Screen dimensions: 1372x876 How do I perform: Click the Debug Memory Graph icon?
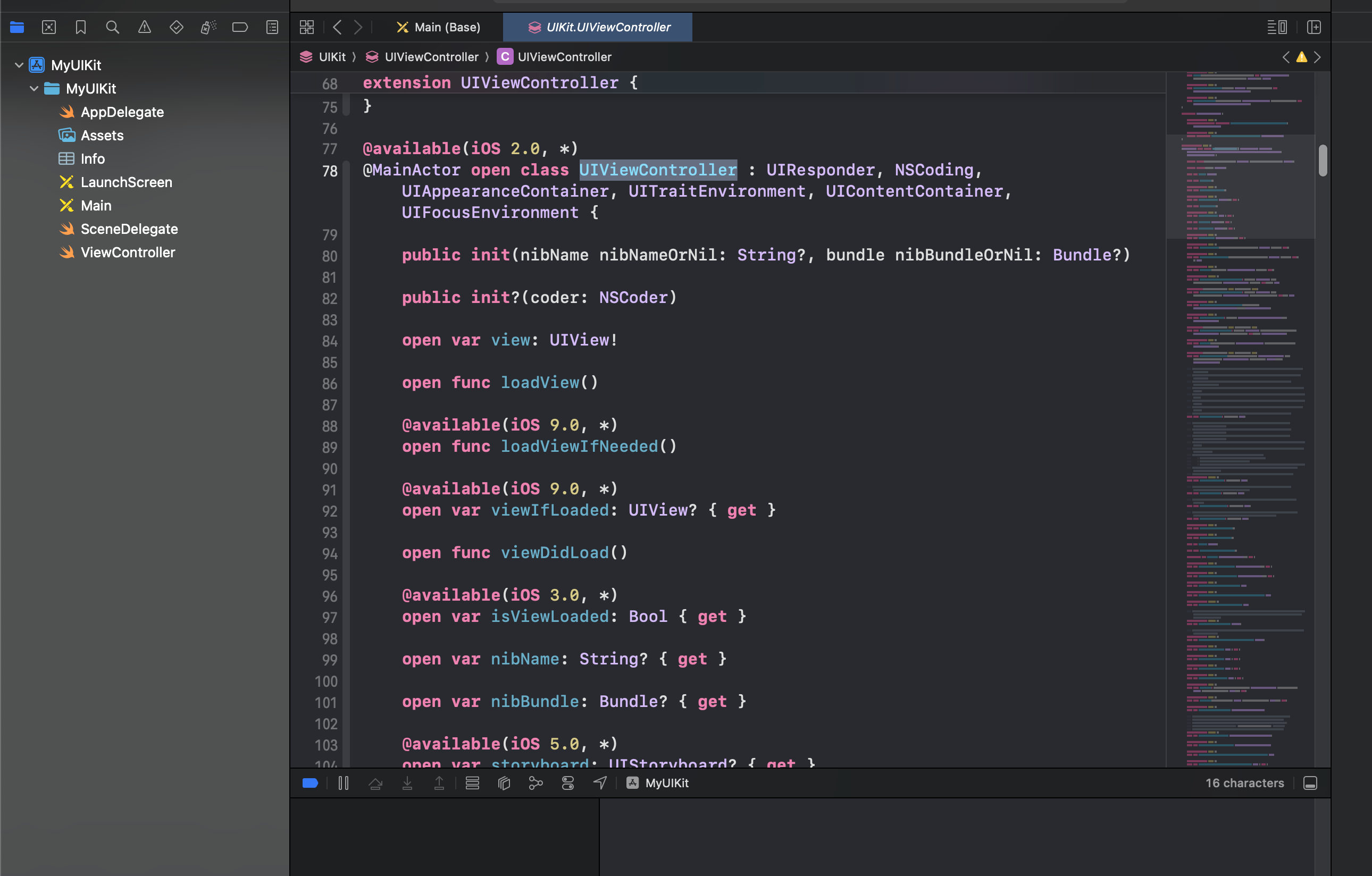point(536,783)
